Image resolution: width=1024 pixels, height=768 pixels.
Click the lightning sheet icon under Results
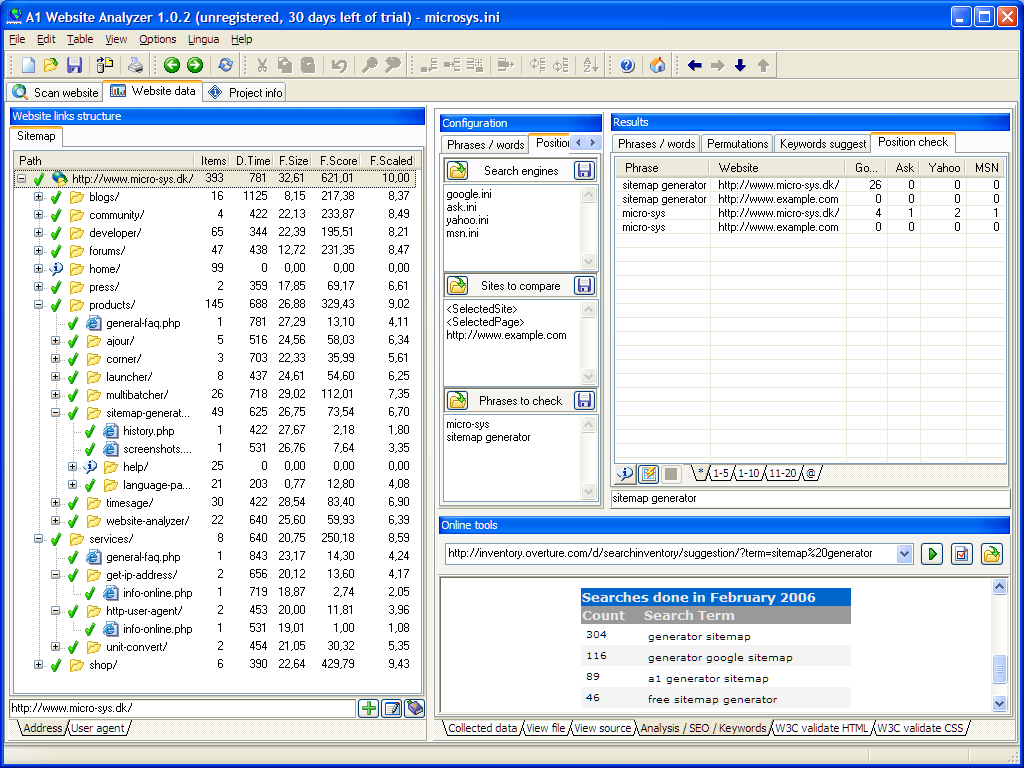pyautogui.click(x=648, y=473)
